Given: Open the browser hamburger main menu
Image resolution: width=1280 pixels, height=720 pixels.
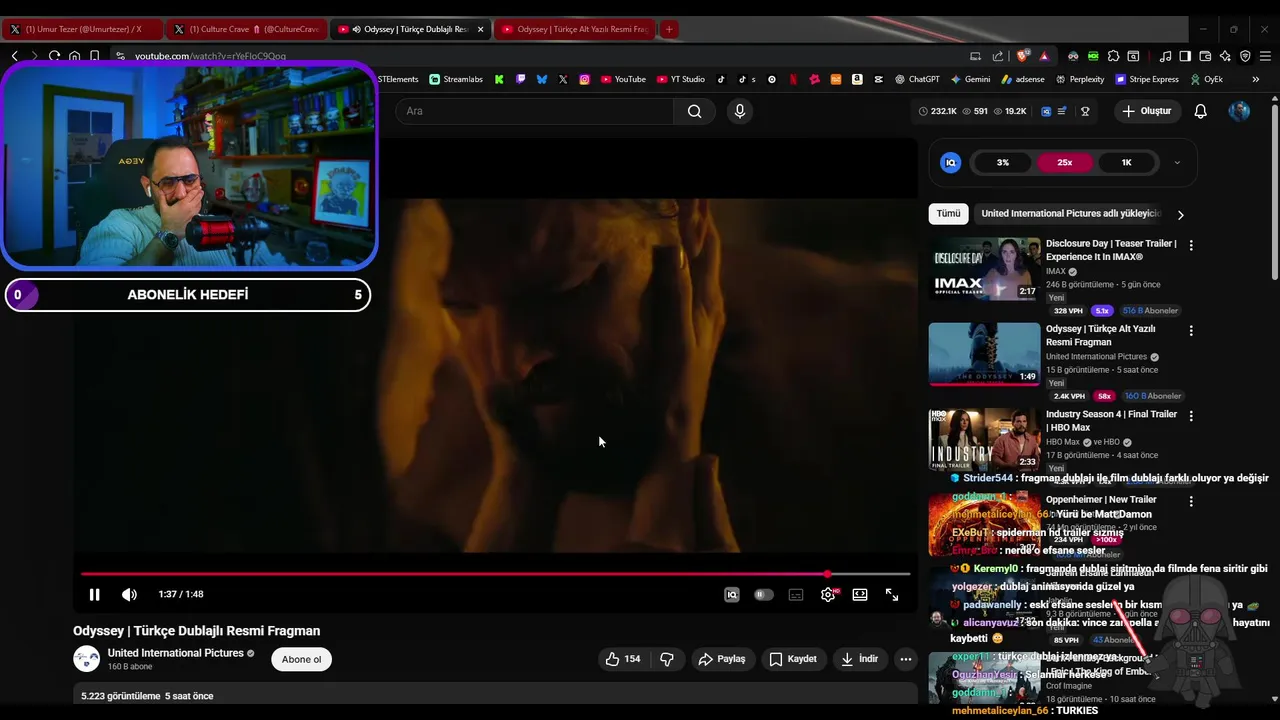Looking at the screenshot, I should (1265, 56).
